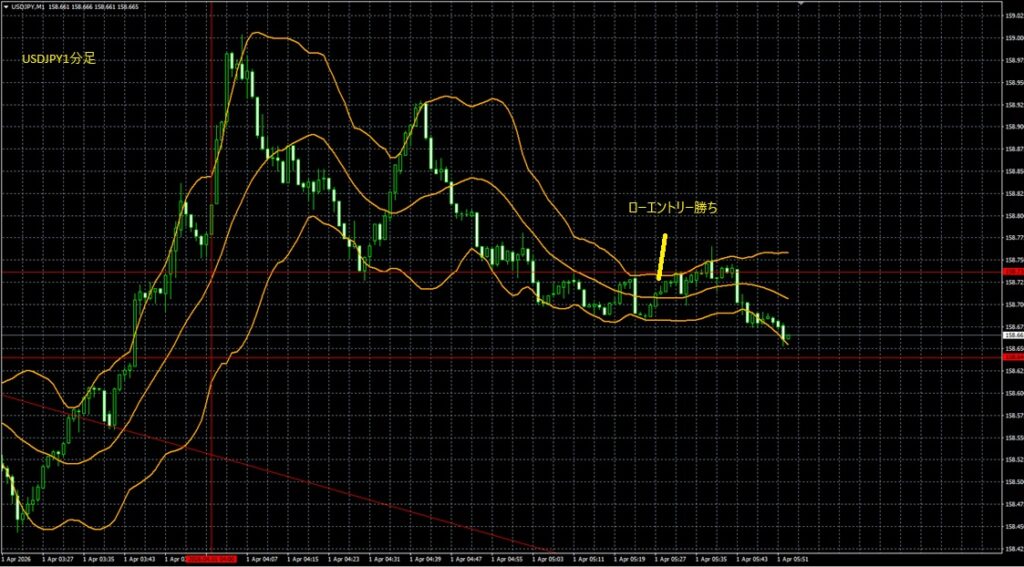1024x567 pixels.
Task: Click the upper red price tag on price axis
Action: tap(1014, 272)
